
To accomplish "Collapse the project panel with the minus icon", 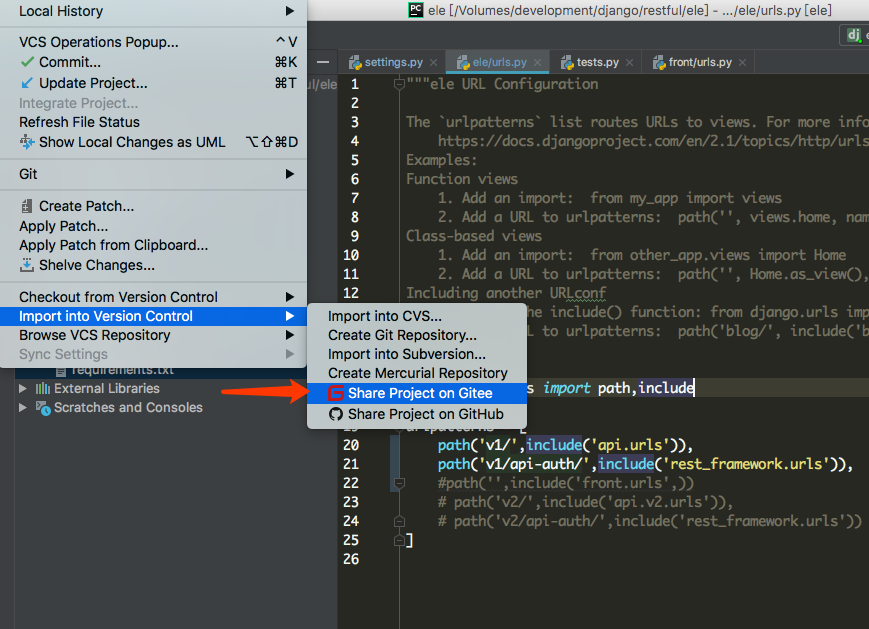I will [x=323, y=62].
